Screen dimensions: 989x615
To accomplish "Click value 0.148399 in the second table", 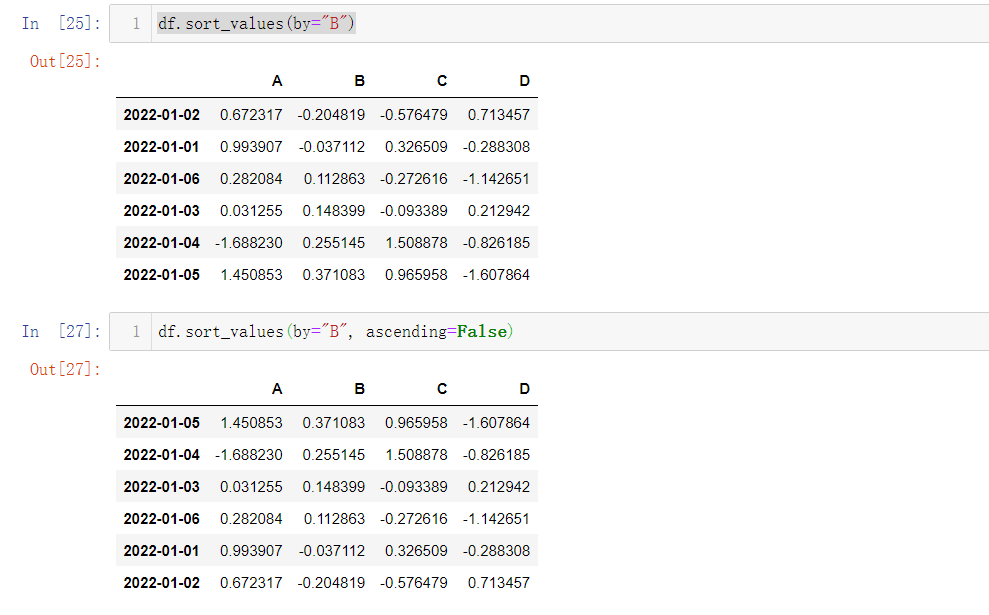I will click(334, 487).
